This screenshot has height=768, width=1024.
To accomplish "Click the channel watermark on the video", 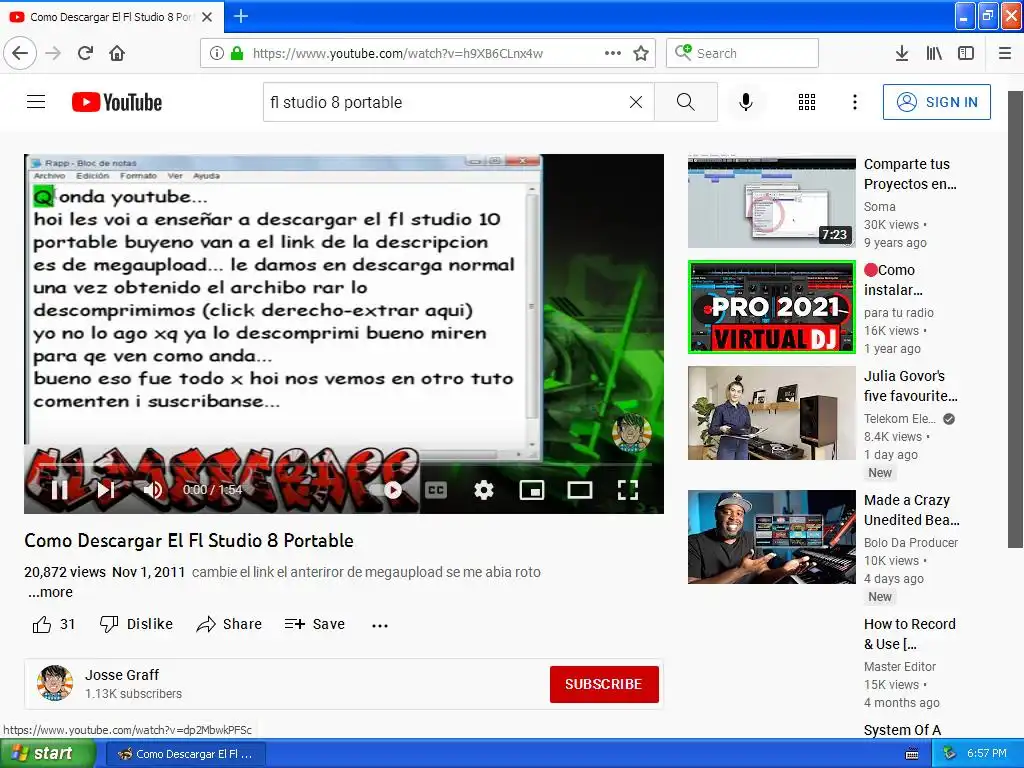I will click(x=632, y=432).
